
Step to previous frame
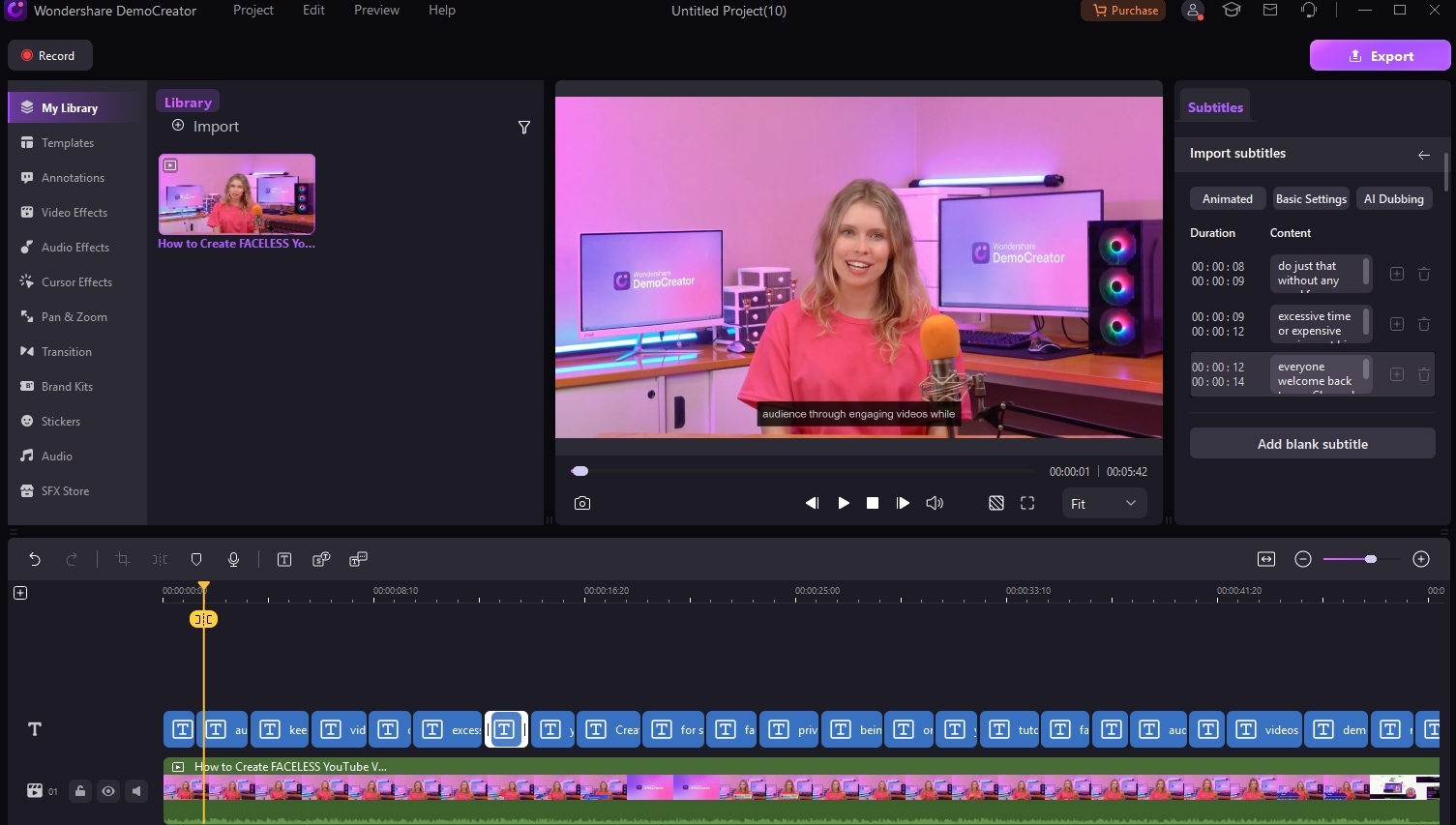point(813,503)
